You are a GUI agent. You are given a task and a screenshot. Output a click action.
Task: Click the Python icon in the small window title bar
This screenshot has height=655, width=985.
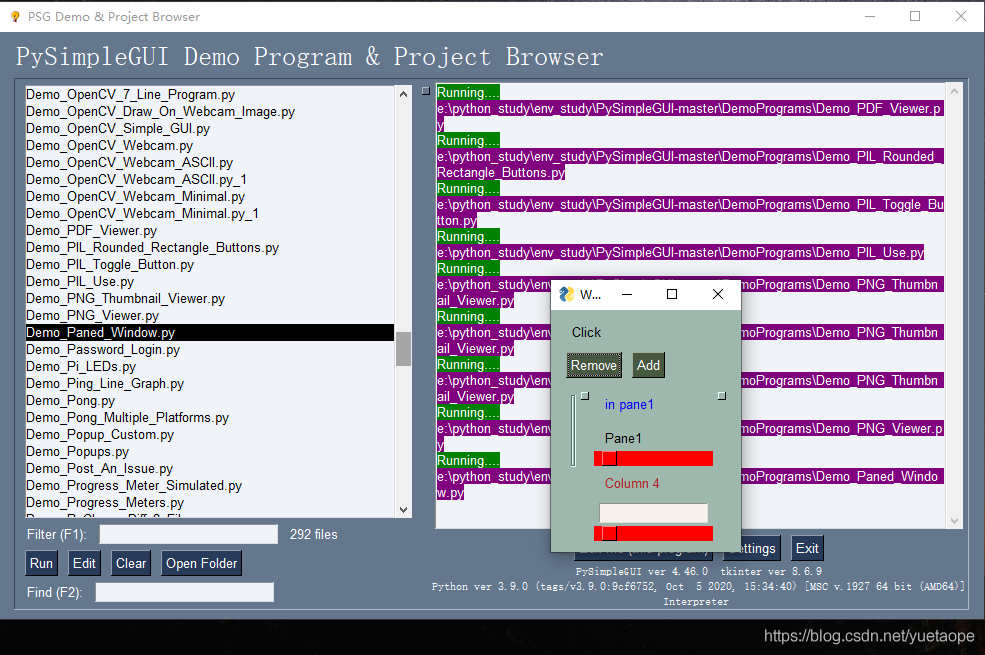pyautogui.click(x=567, y=294)
